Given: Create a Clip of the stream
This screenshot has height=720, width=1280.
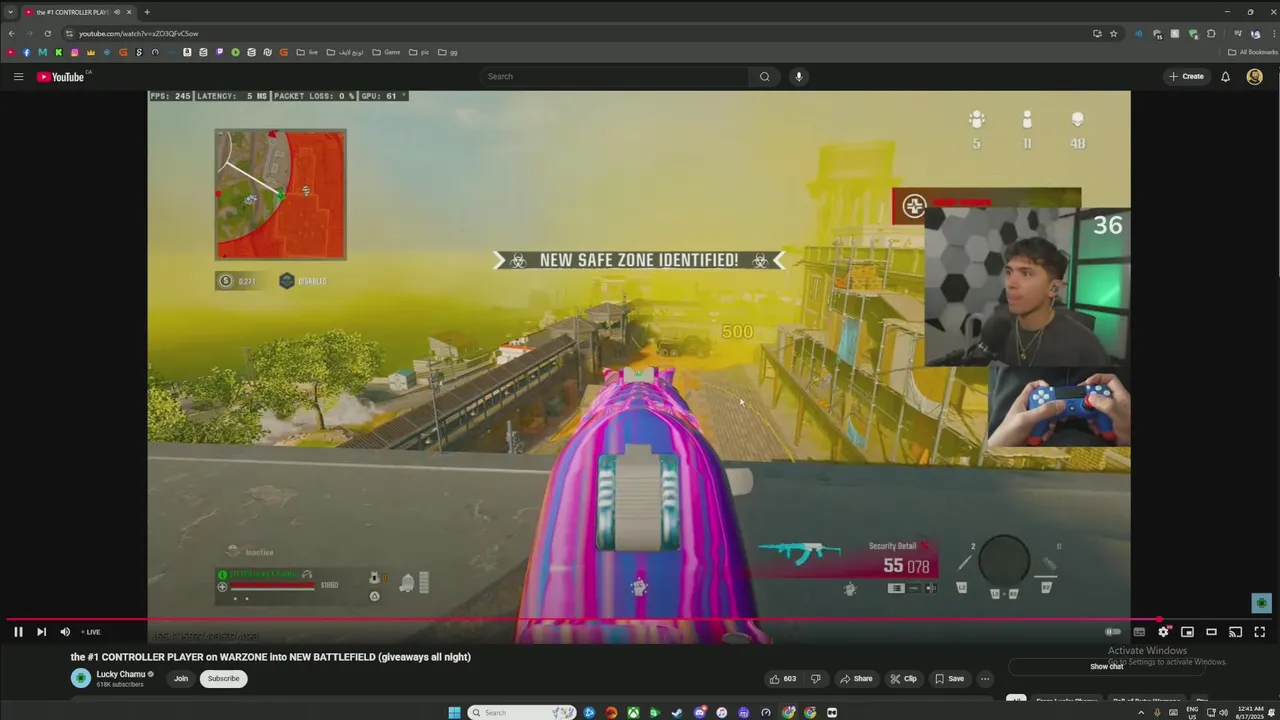Looking at the screenshot, I should click(x=903, y=678).
